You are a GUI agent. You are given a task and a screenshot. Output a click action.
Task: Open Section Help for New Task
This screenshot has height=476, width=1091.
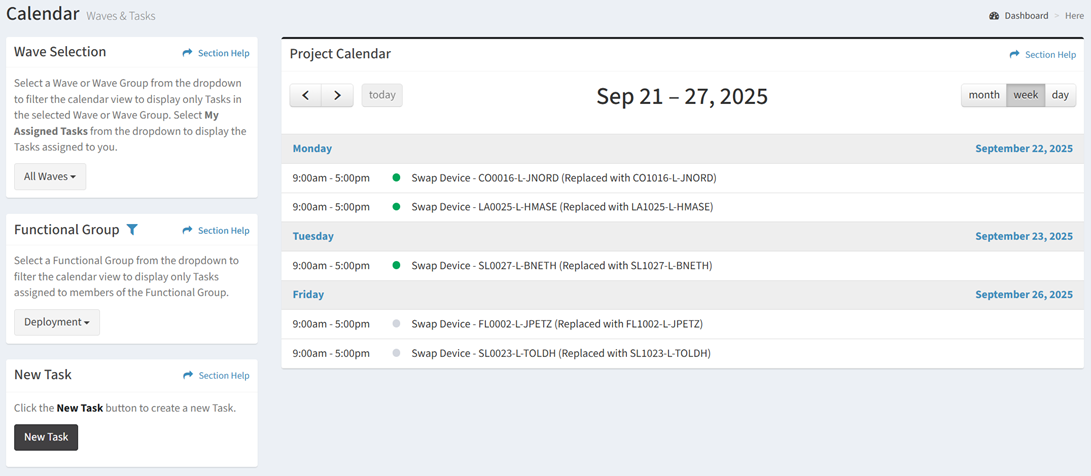pos(216,376)
